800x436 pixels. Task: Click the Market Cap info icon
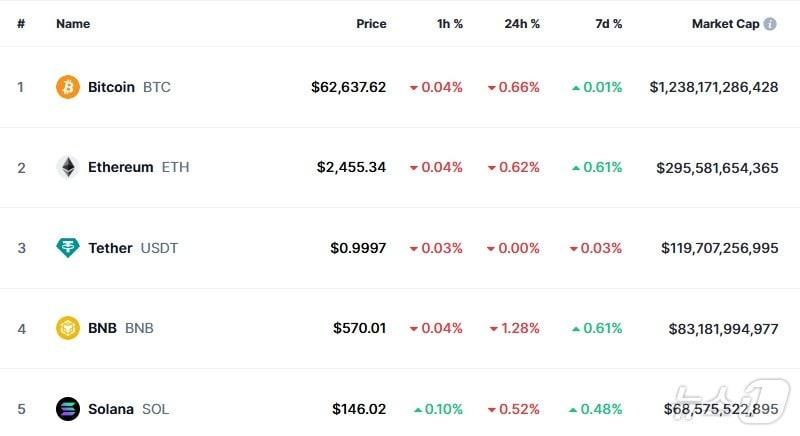pos(770,24)
